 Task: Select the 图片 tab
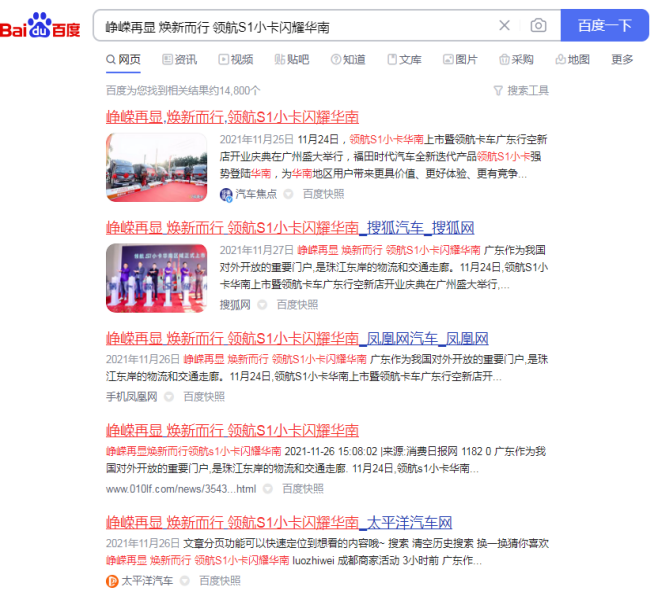pos(459,60)
